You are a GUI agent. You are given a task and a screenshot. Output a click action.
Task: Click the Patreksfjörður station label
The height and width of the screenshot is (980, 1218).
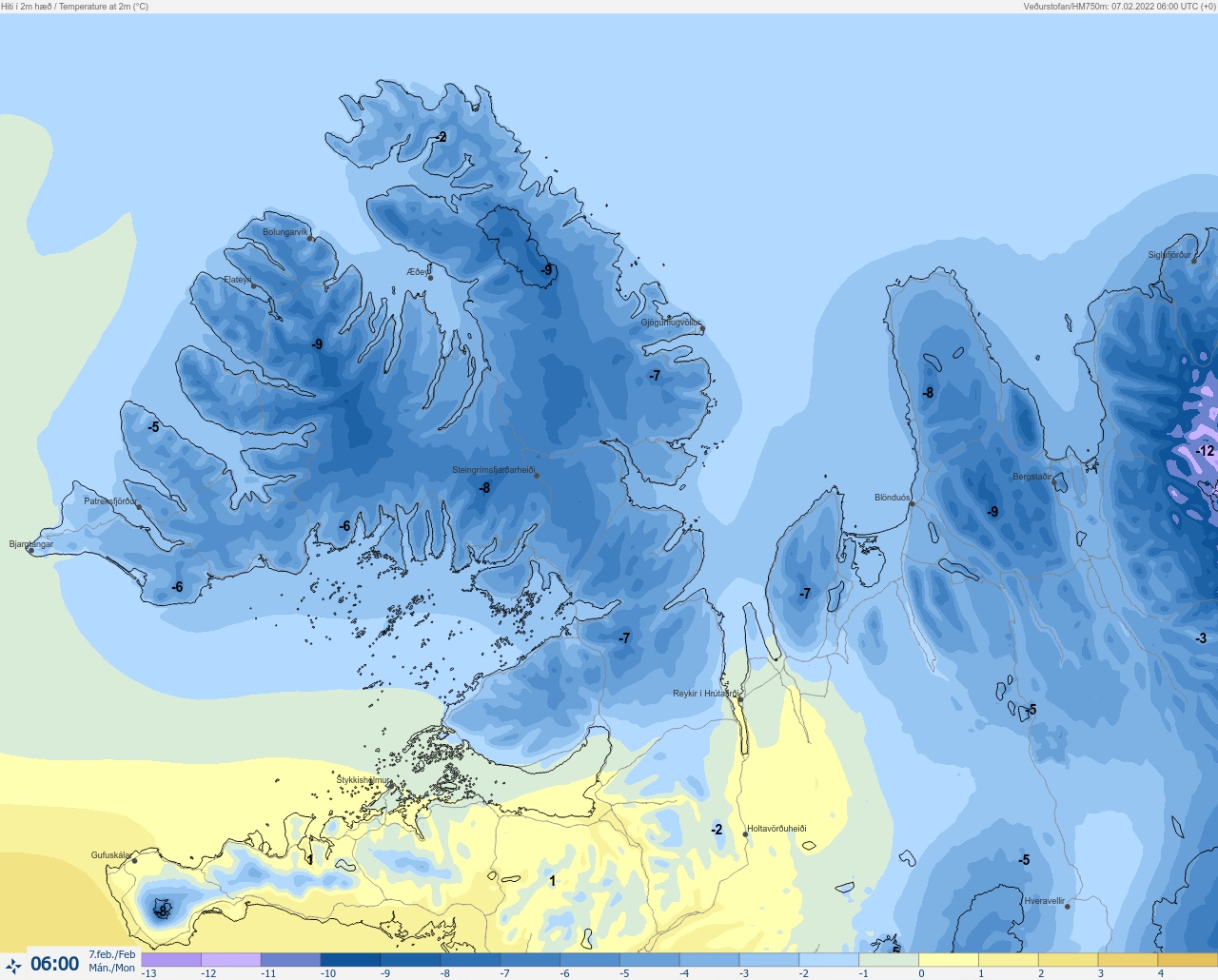click(x=110, y=500)
